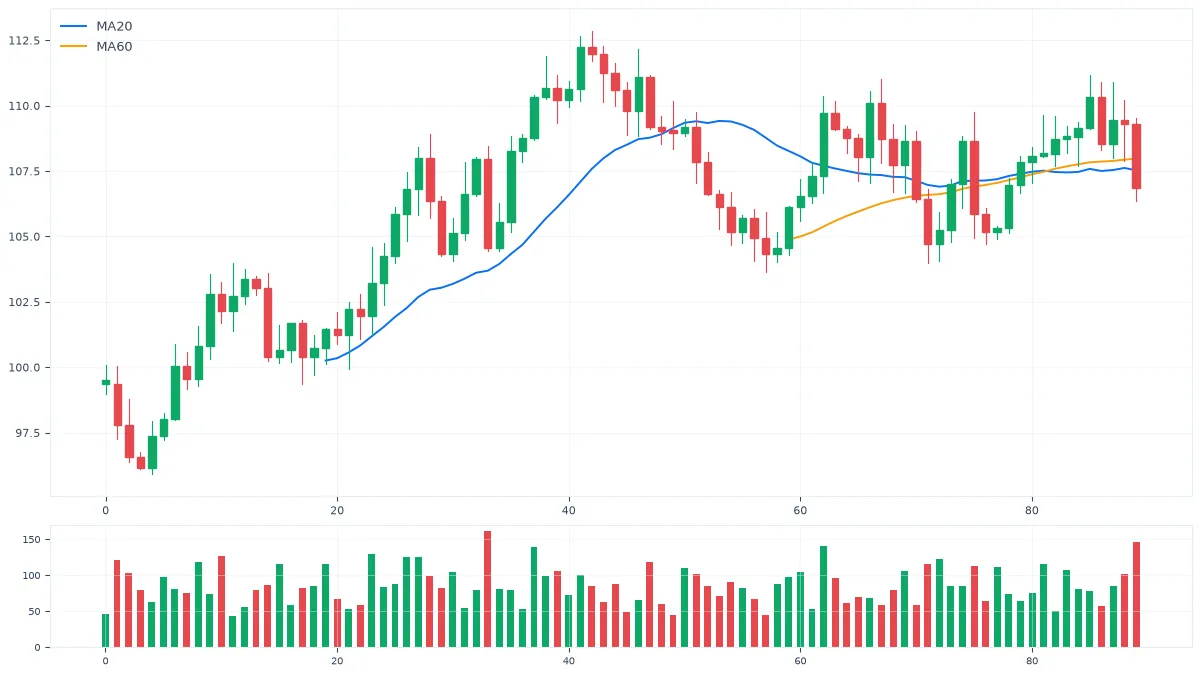Screen dimensions: 1200x675
Task: Select the tallest red volume bar near index 33
Action: (488, 589)
